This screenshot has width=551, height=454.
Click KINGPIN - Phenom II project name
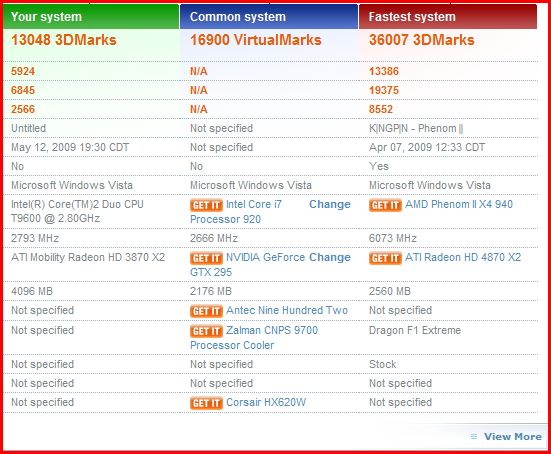click(x=416, y=129)
